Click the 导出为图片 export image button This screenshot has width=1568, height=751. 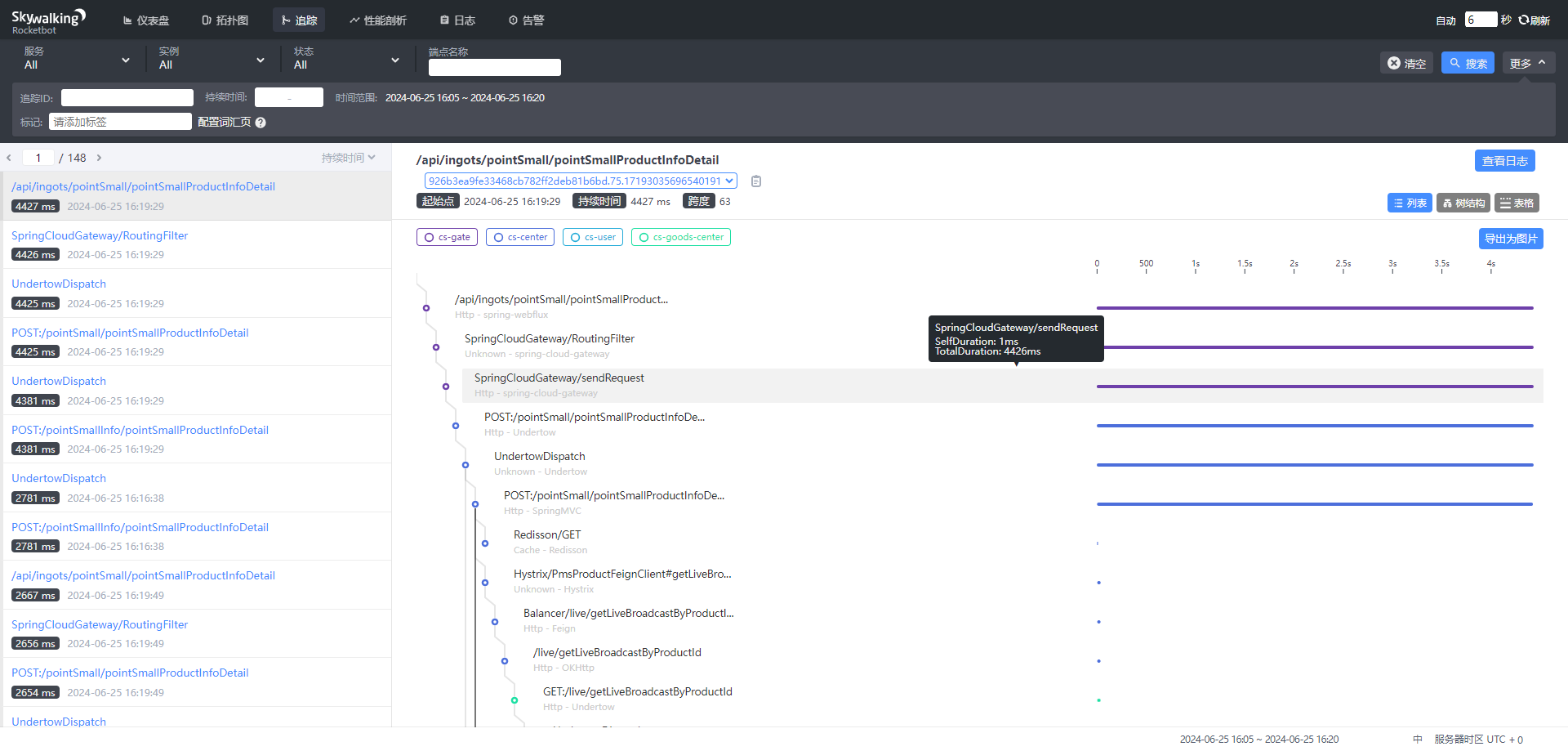pos(1511,239)
